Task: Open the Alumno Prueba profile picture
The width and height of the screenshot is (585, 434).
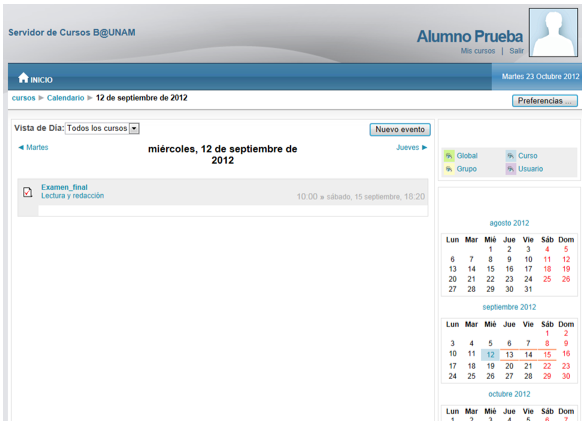Action: coord(553,32)
